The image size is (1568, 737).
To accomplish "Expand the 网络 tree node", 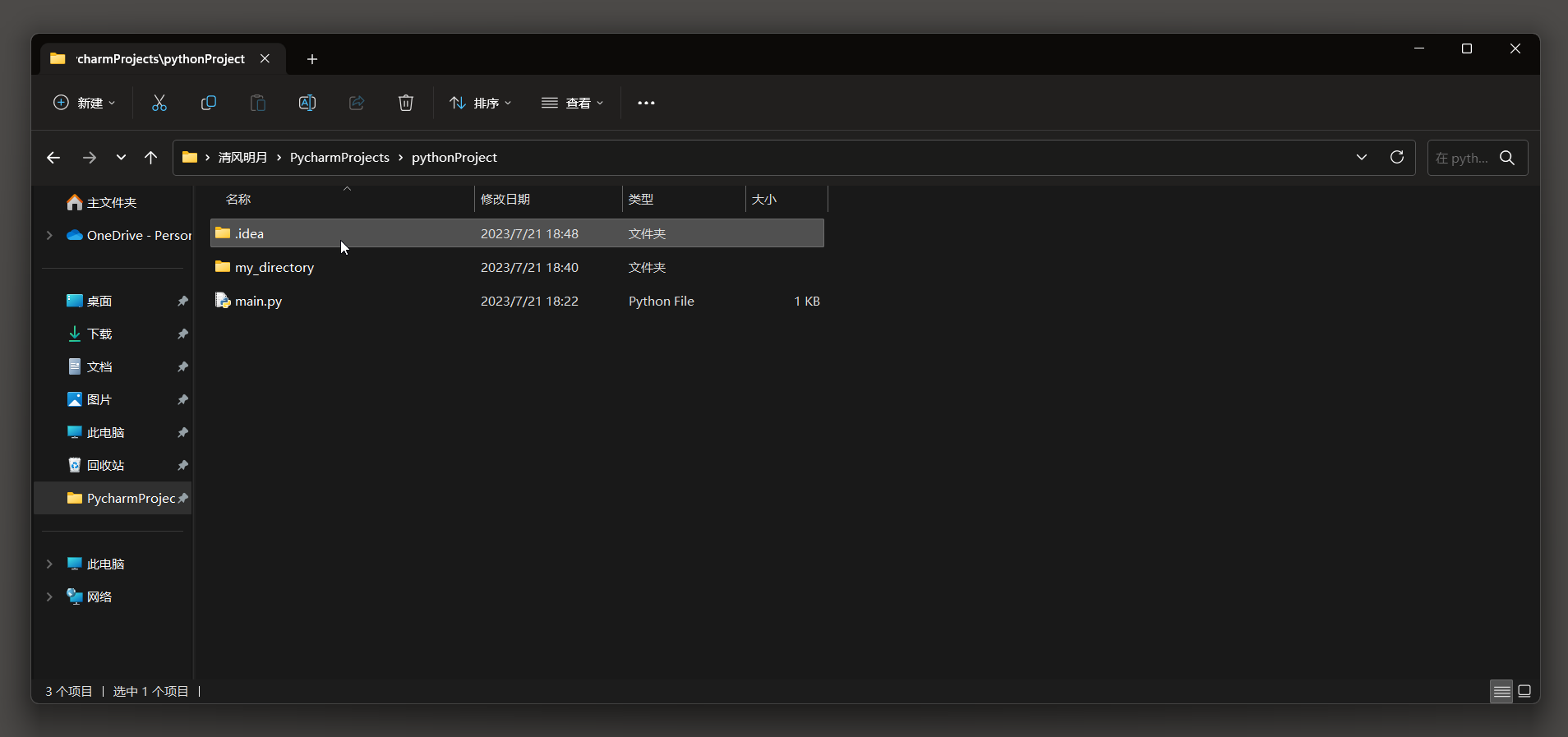I will 49,597.
